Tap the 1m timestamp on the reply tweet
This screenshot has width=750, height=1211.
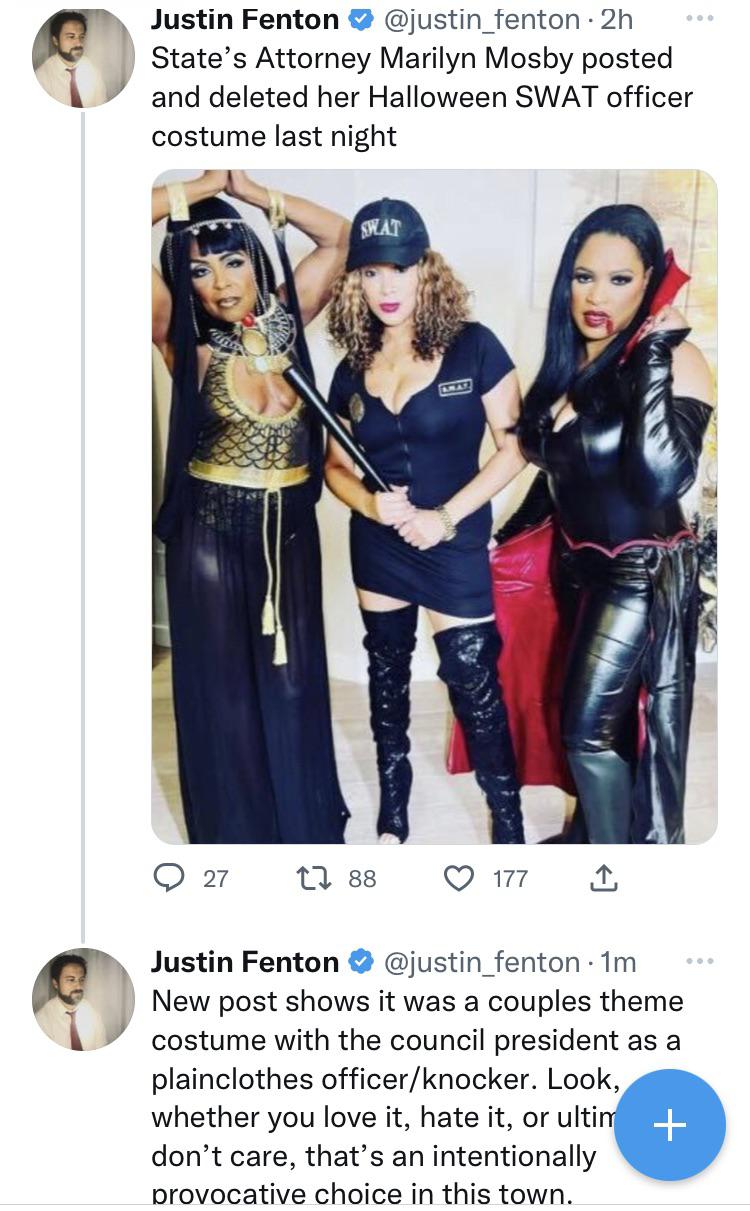619,962
